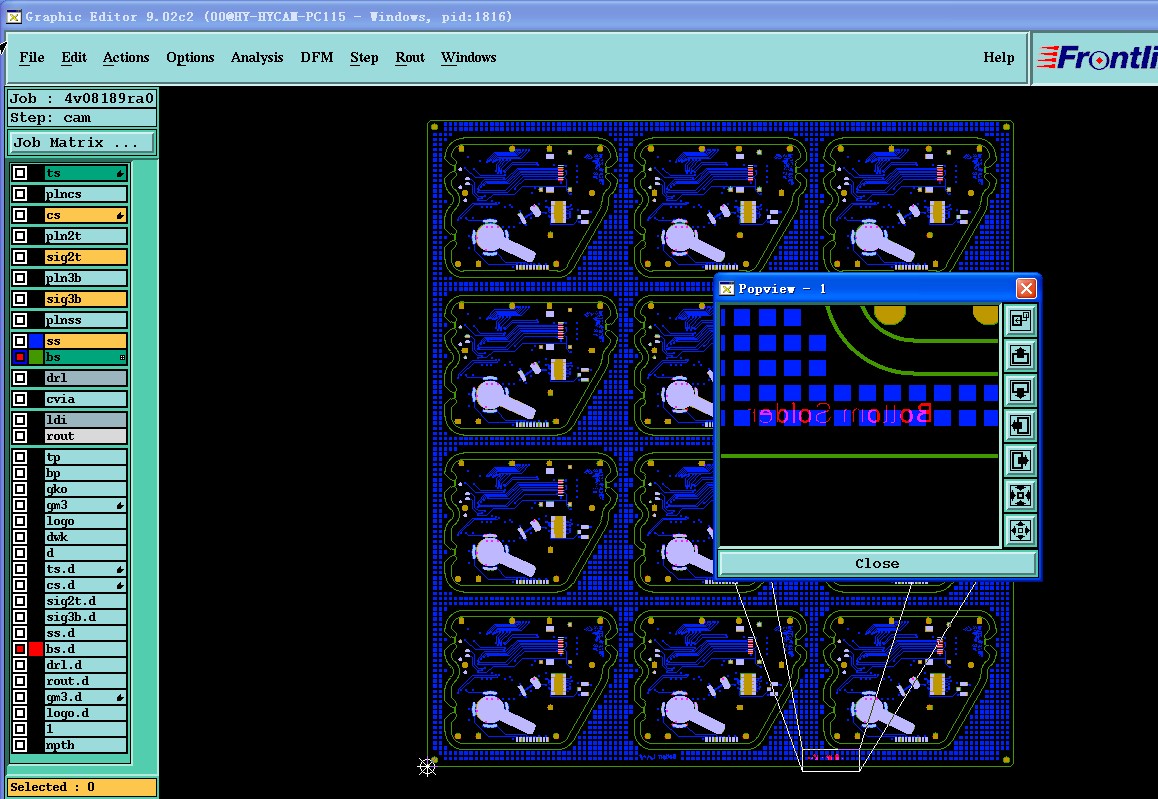Open the Rout menu
This screenshot has width=1158, height=799.
click(x=410, y=58)
